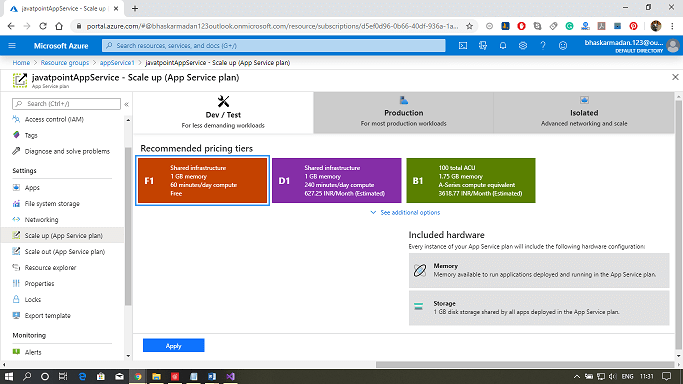Open Windows taskbar search
This screenshot has width=683, height=384.
27,377
